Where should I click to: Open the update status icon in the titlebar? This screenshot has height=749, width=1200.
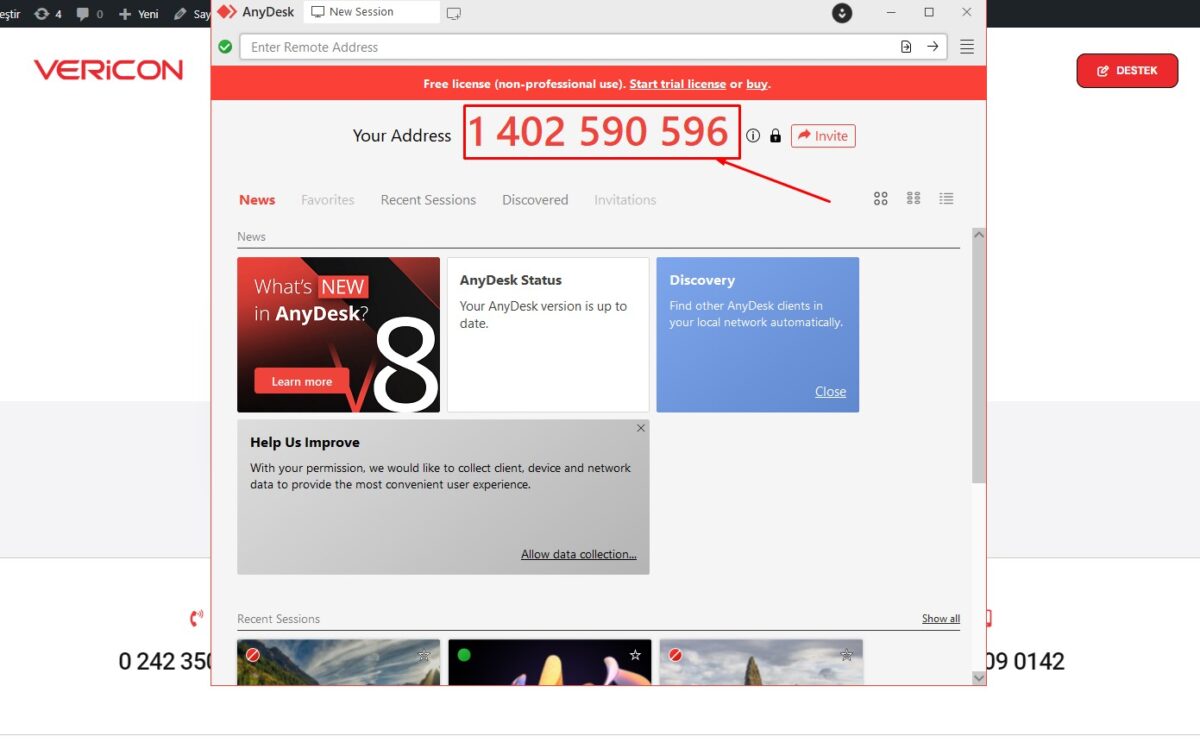pos(842,13)
